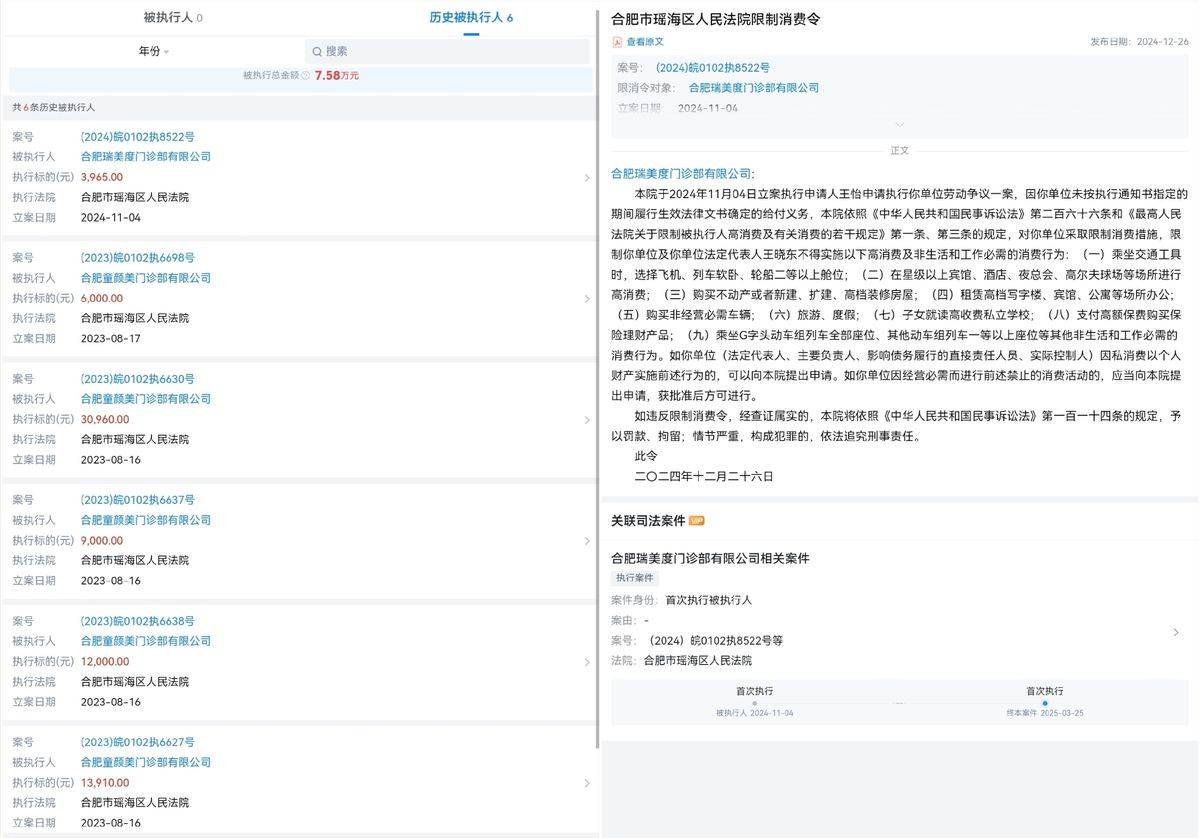This screenshot has width=1200, height=838.
Task: Click the 关联司法案件 section title
Action: coord(648,521)
